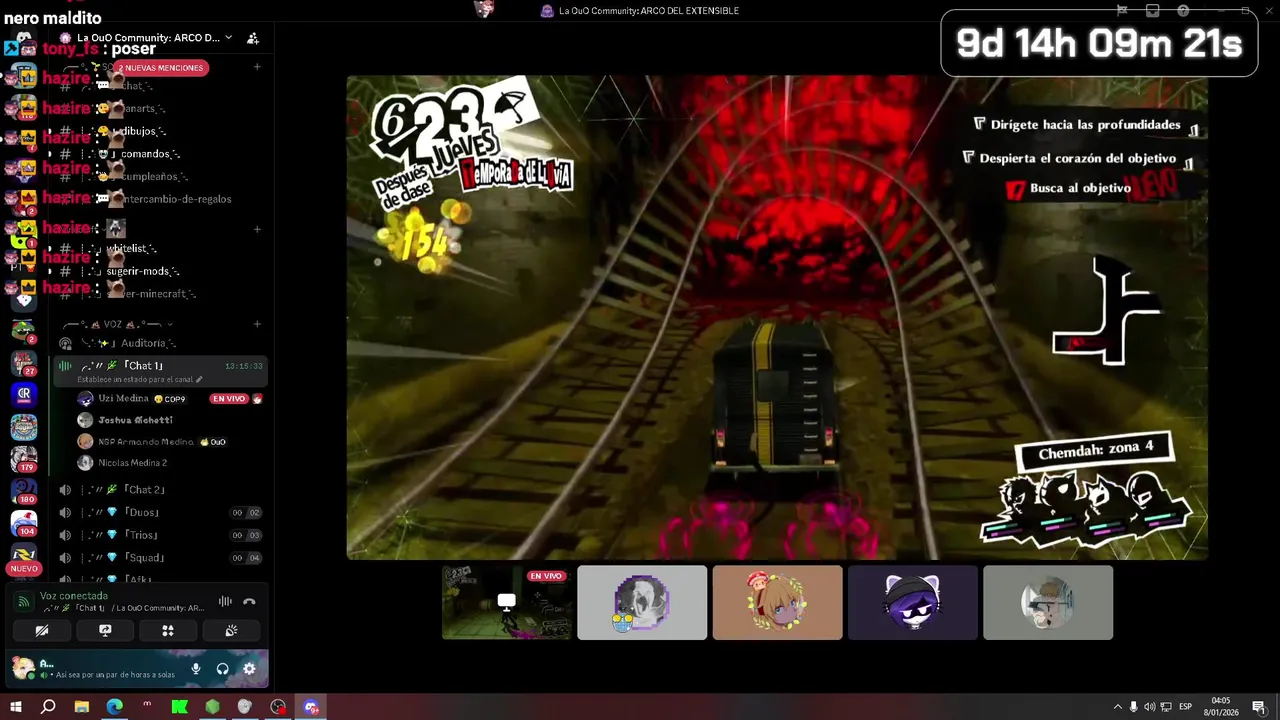Toggle noise suppression icon

coord(225,602)
